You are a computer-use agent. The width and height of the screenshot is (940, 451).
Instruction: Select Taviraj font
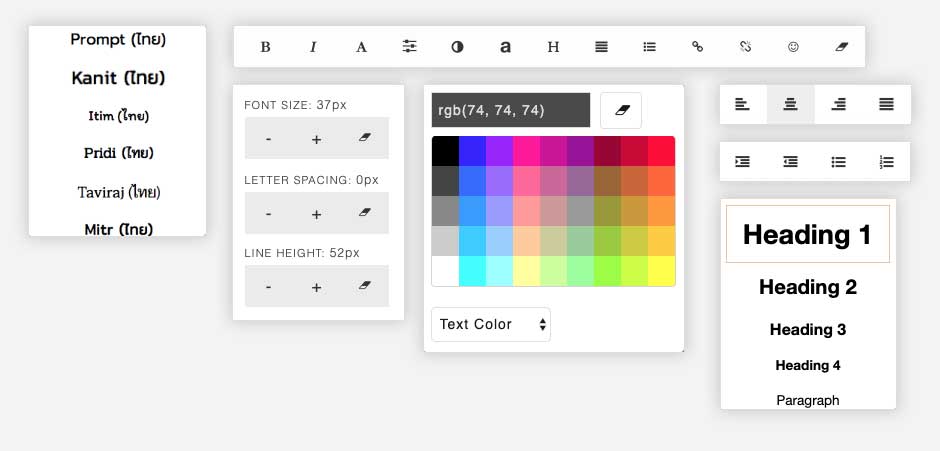point(118,192)
